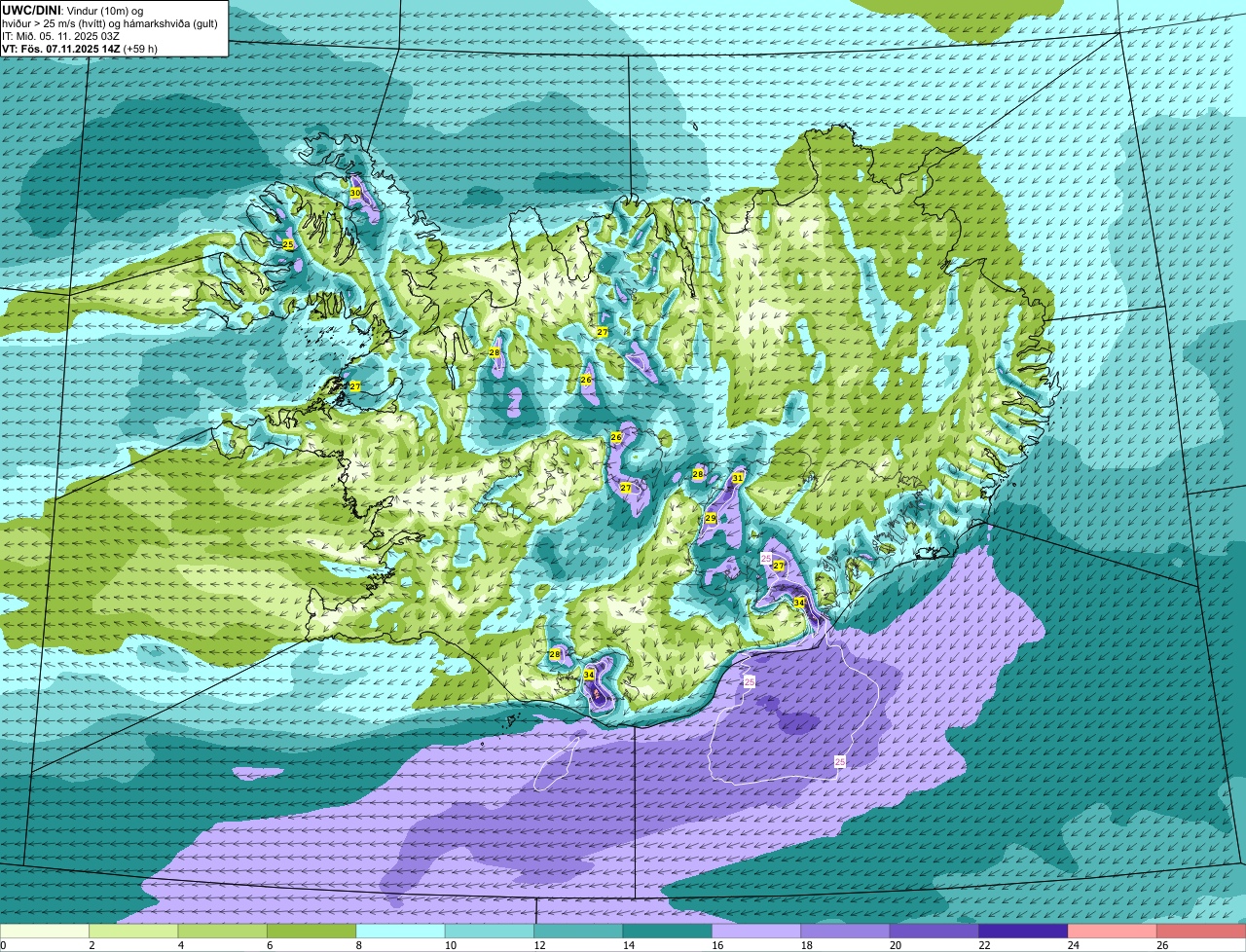Click the 14–16 m/s dark teal legend swatch
Screen dimensions: 1246x952
pos(668,932)
